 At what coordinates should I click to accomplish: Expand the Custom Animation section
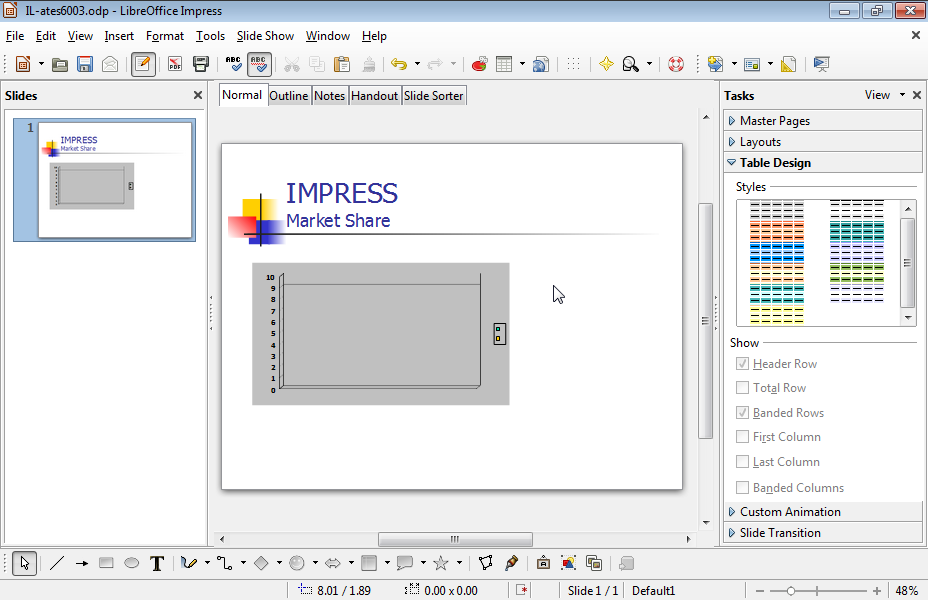pos(823,512)
